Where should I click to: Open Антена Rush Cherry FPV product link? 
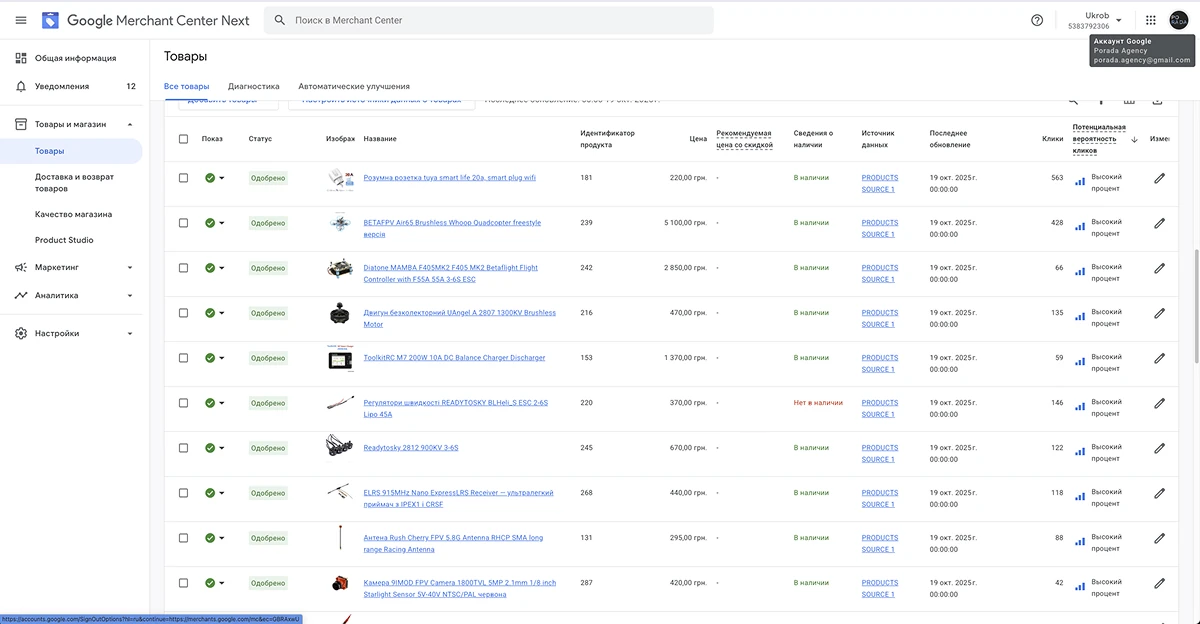[453, 543]
